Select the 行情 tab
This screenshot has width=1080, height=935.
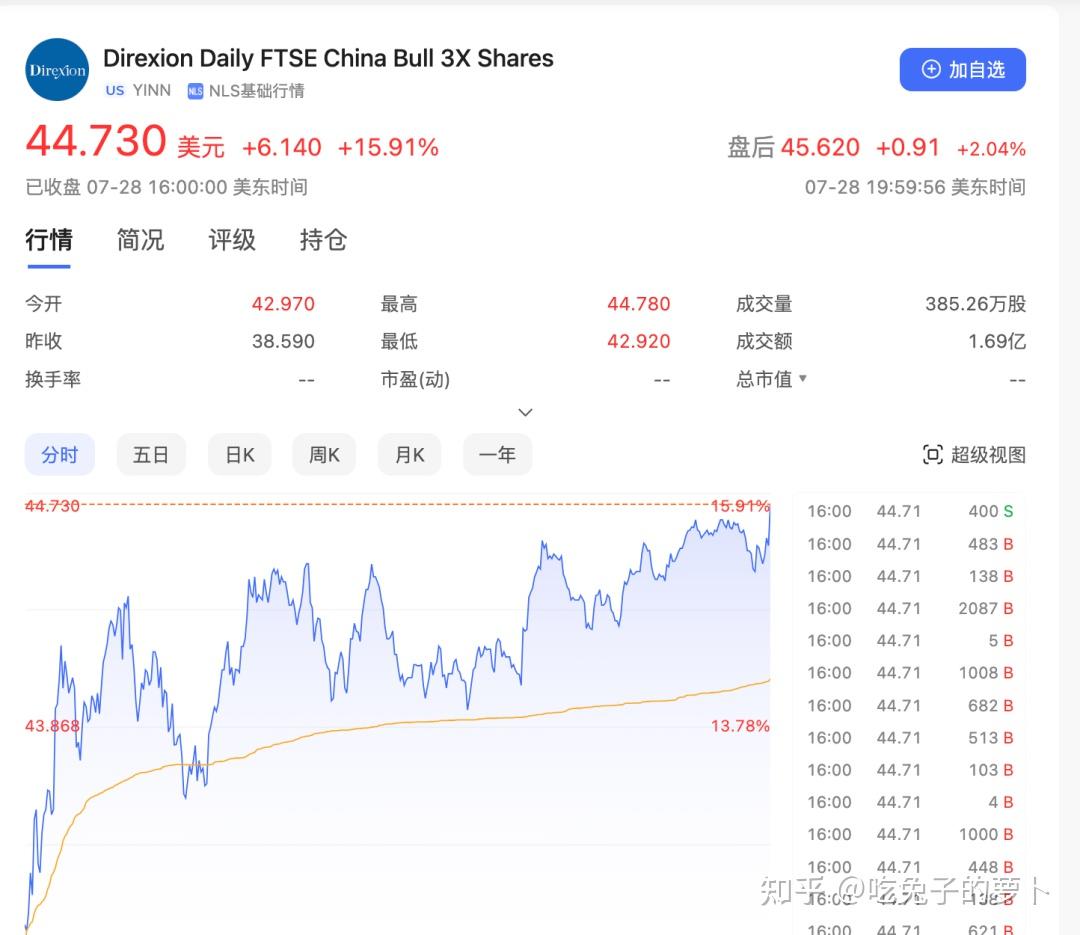49,240
